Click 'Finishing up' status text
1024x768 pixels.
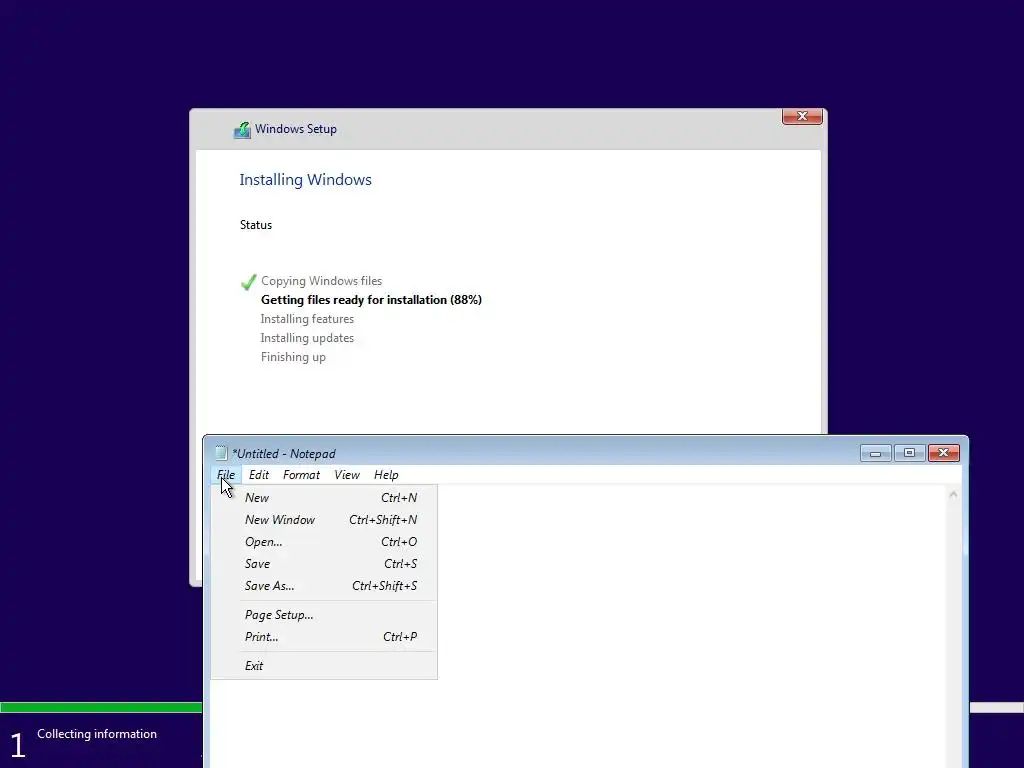pyautogui.click(x=293, y=357)
